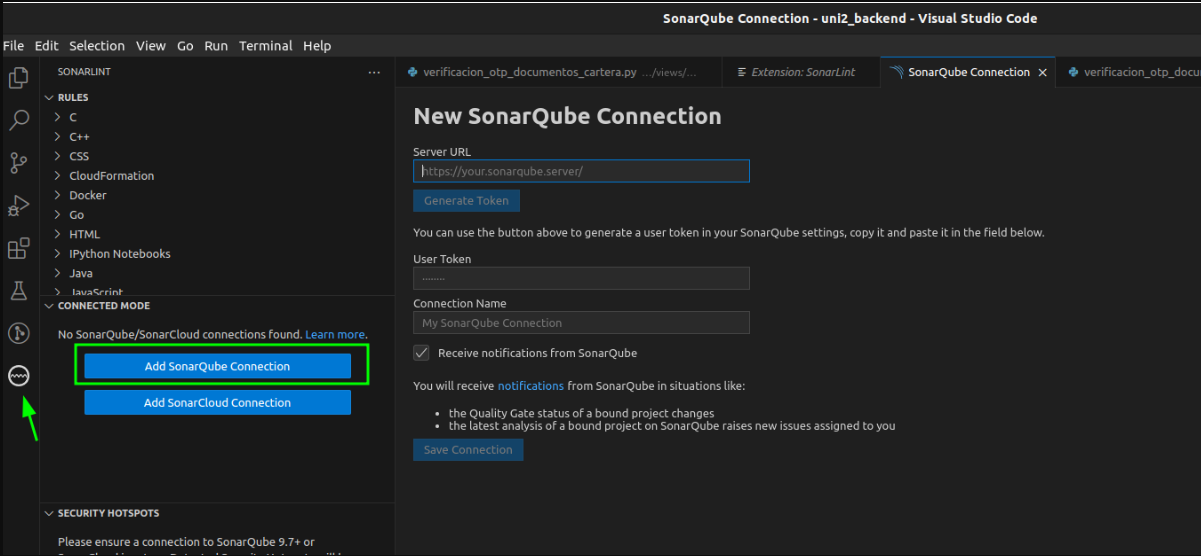Image resolution: width=1201 pixels, height=556 pixels.
Task: Expand the C rules node
Action: (58, 117)
